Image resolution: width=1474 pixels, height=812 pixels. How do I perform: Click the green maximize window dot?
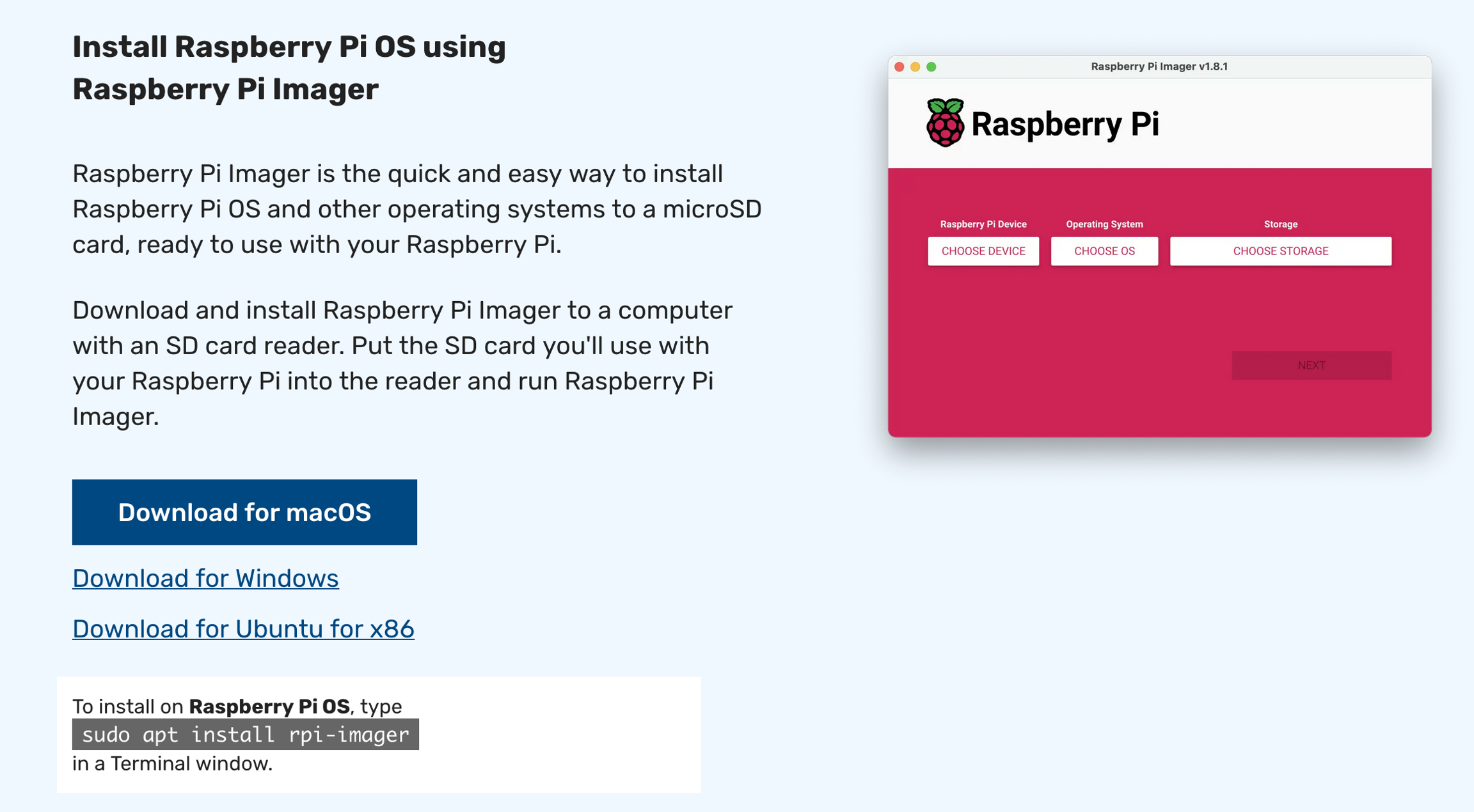[931, 66]
